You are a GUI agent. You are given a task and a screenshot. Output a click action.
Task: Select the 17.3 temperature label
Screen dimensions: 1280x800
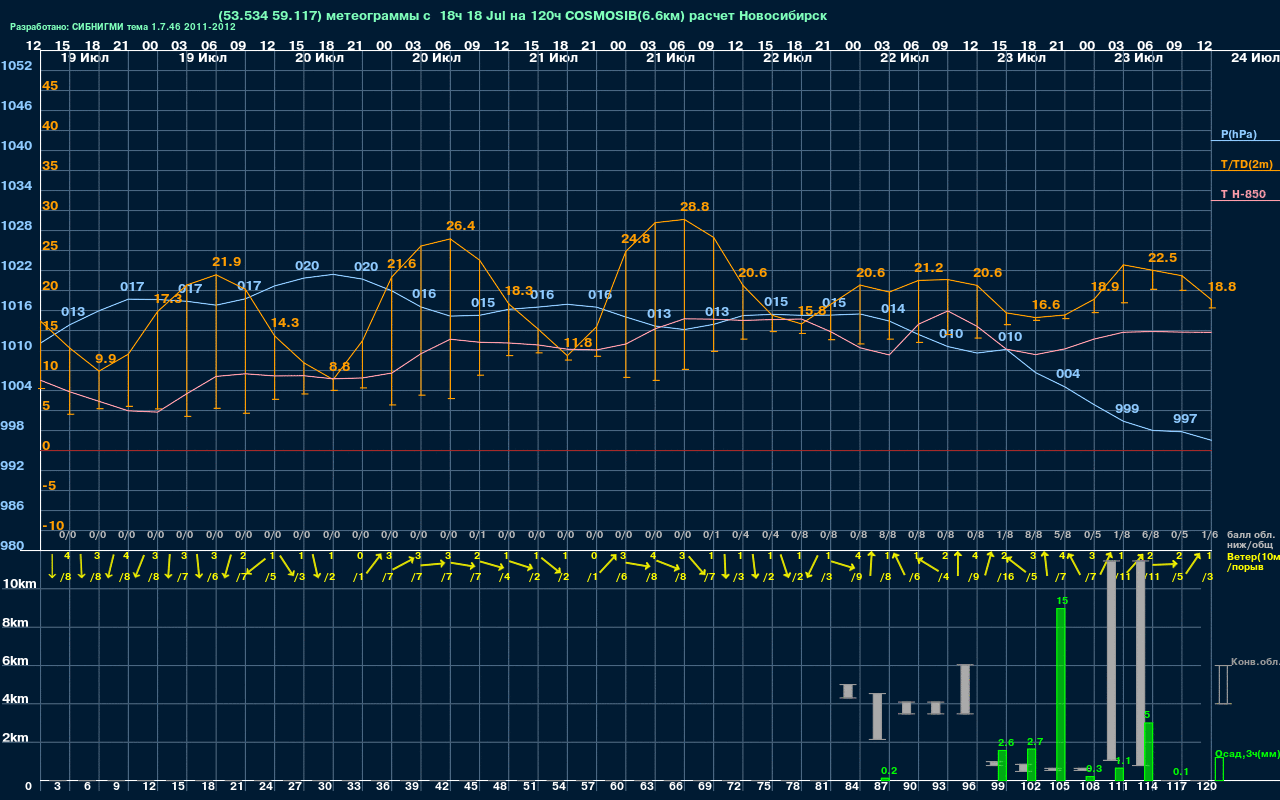(168, 298)
